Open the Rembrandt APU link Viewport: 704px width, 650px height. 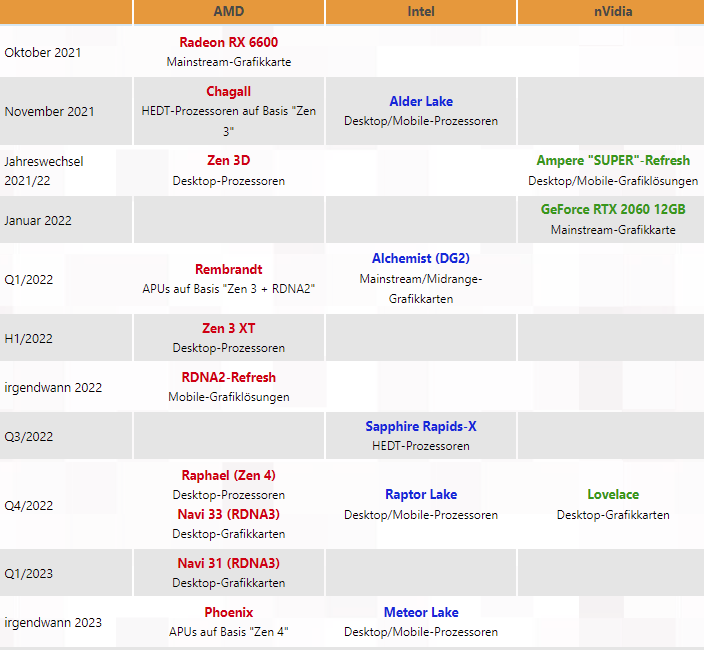click(228, 269)
